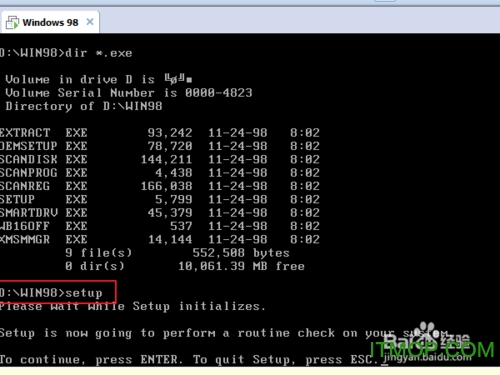The width and height of the screenshot is (500, 375).
Task: Click the 'Volume in drive D is' line
Action: pos(99,80)
